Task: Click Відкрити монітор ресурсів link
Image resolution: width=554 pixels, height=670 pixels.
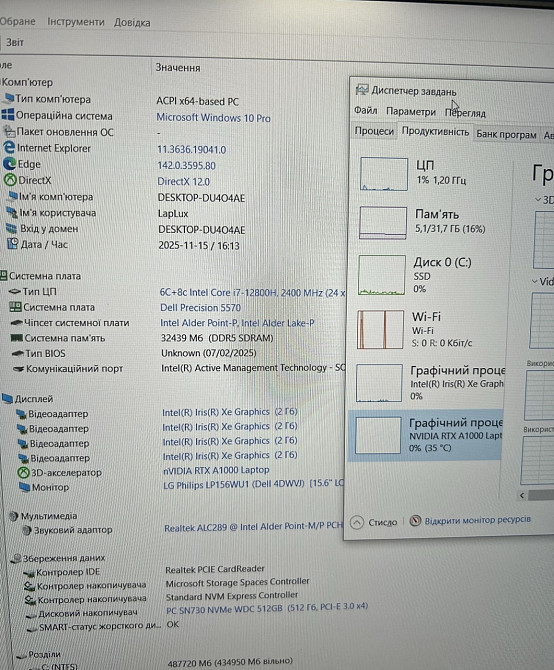Action: [x=478, y=520]
